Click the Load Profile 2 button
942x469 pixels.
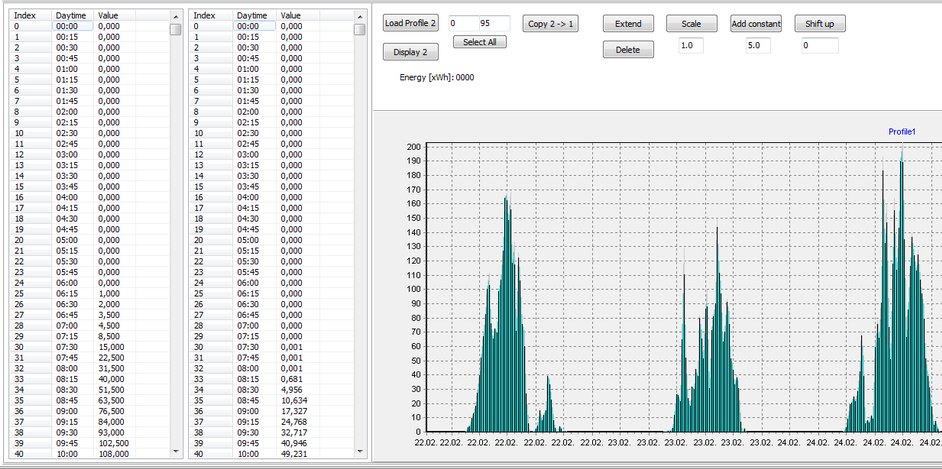coord(411,23)
